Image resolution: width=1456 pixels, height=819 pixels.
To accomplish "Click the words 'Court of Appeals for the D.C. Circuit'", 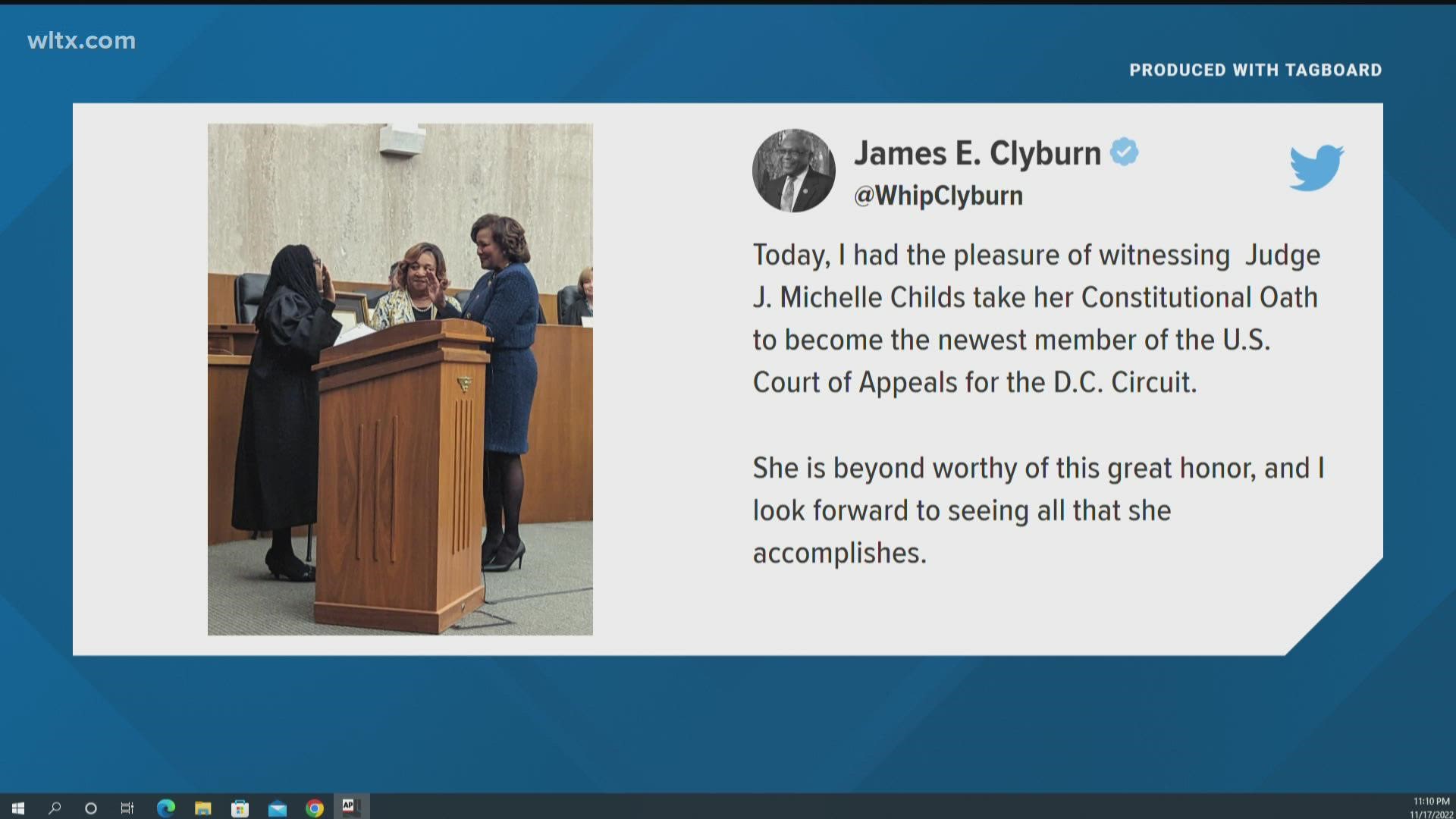I will click(x=974, y=382).
